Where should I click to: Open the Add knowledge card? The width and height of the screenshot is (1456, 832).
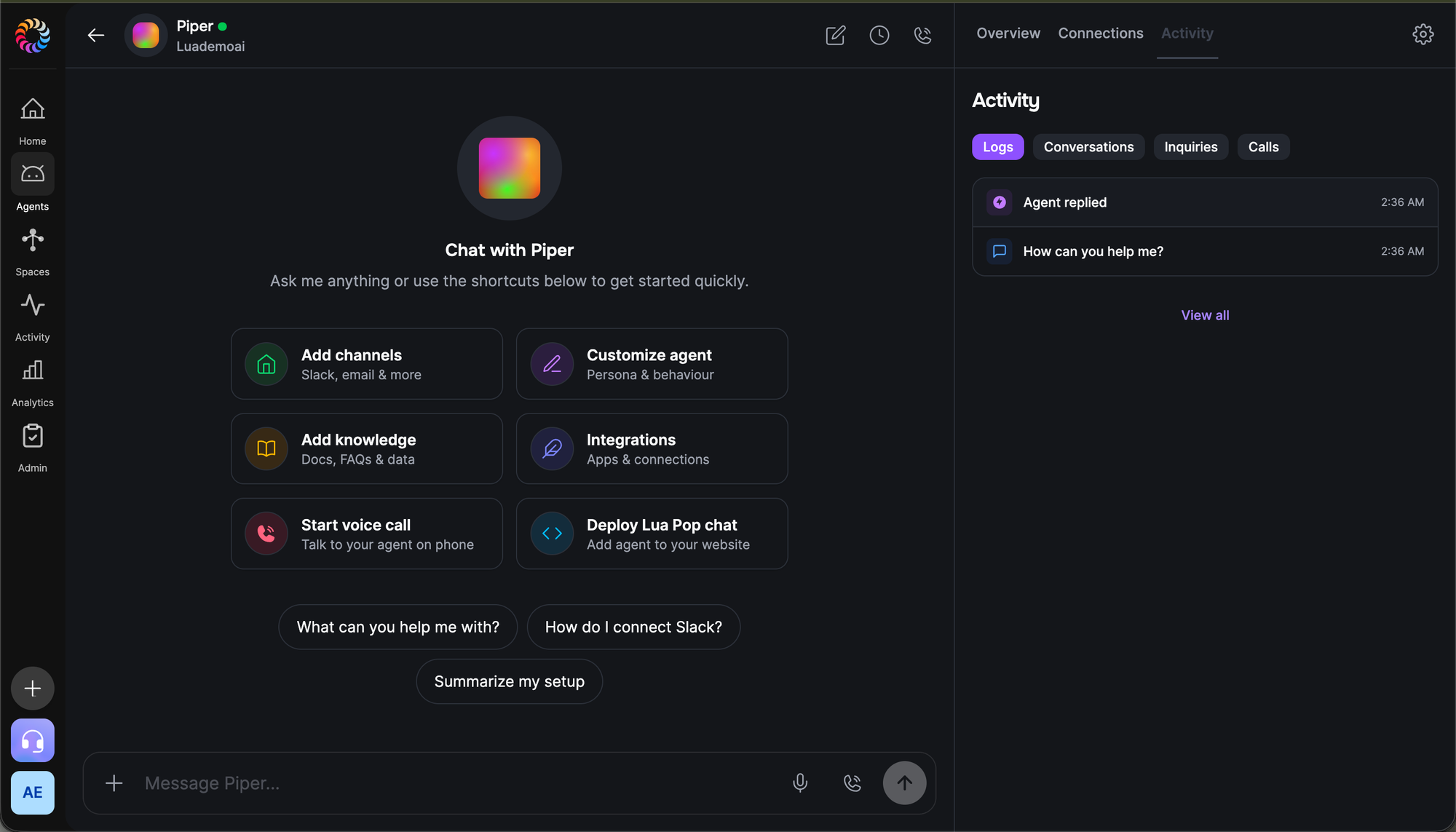click(367, 449)
